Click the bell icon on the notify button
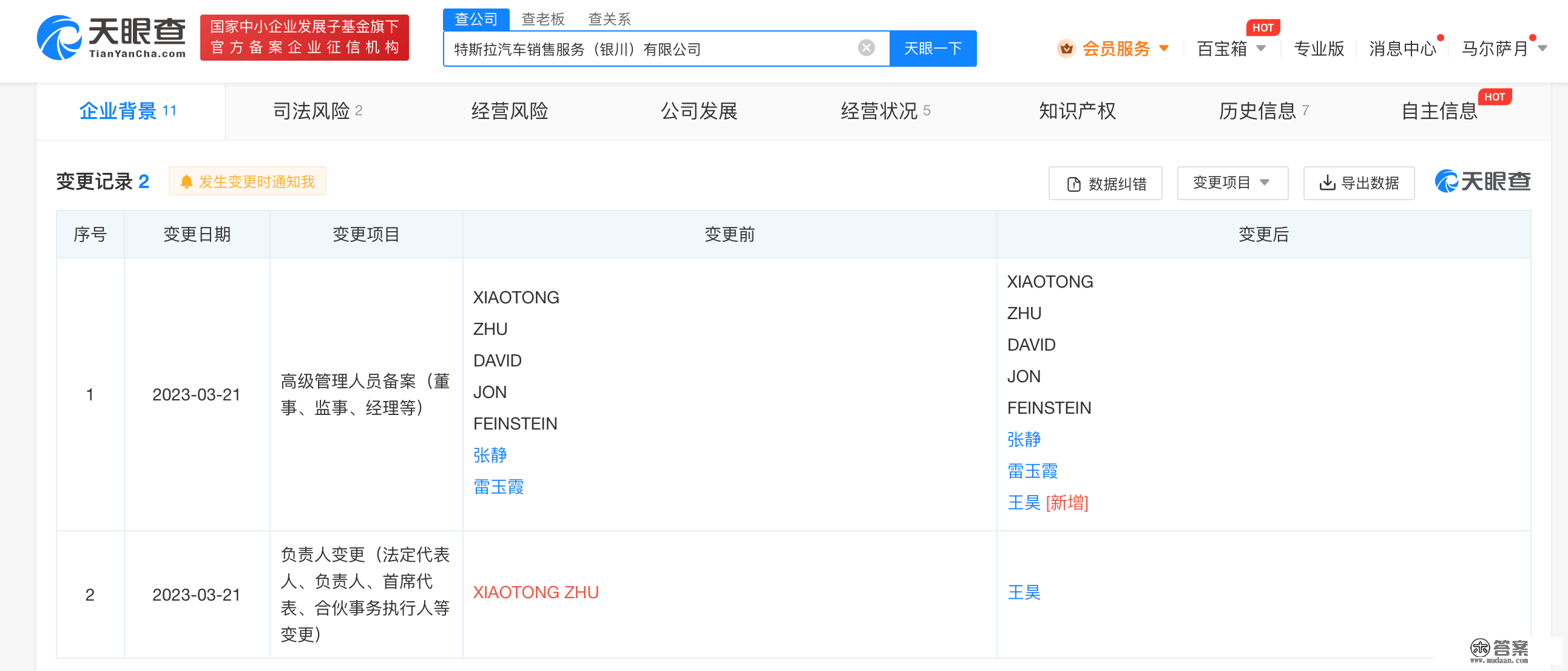The height and width of the screenshot is (671, 1568). 186,182
